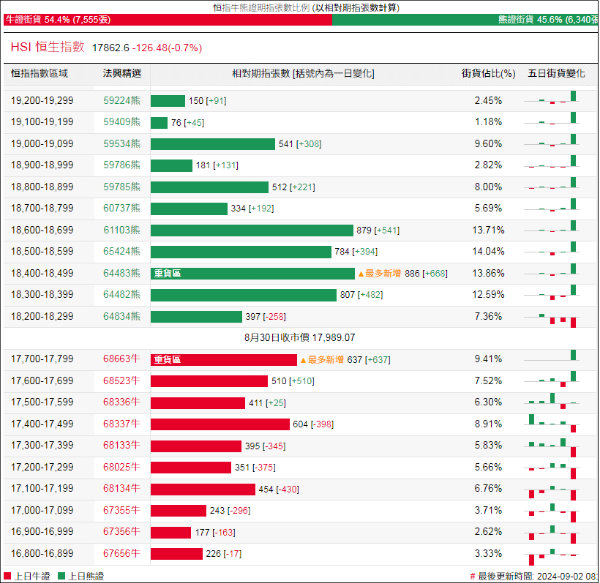Click the green 熊證街貨 45.6% bar segment

click(465, 20)
